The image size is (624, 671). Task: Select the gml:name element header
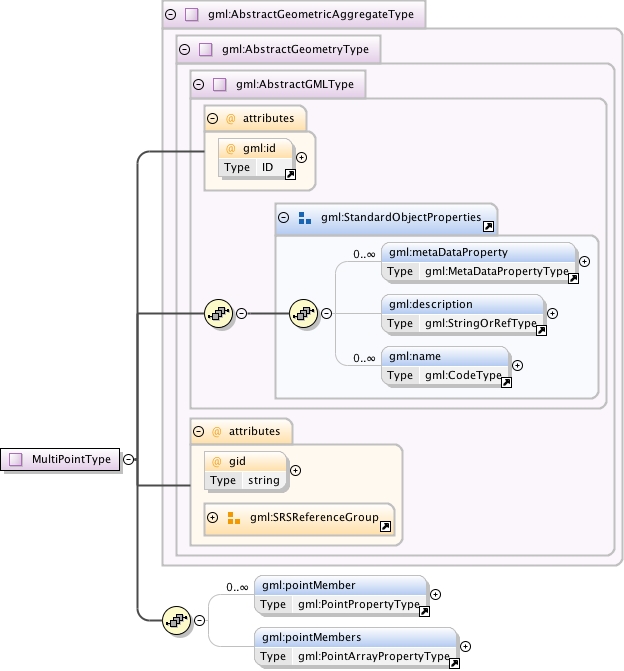pos(445,356)
